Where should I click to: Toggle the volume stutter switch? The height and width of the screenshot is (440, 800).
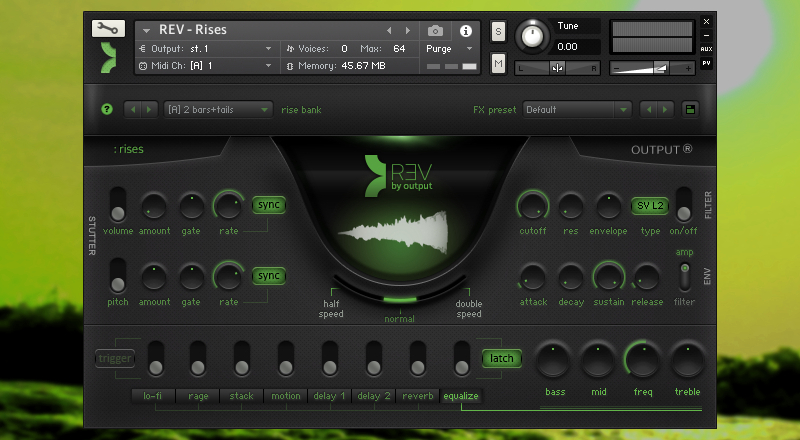pyautogui.click(x=118, y=204)
